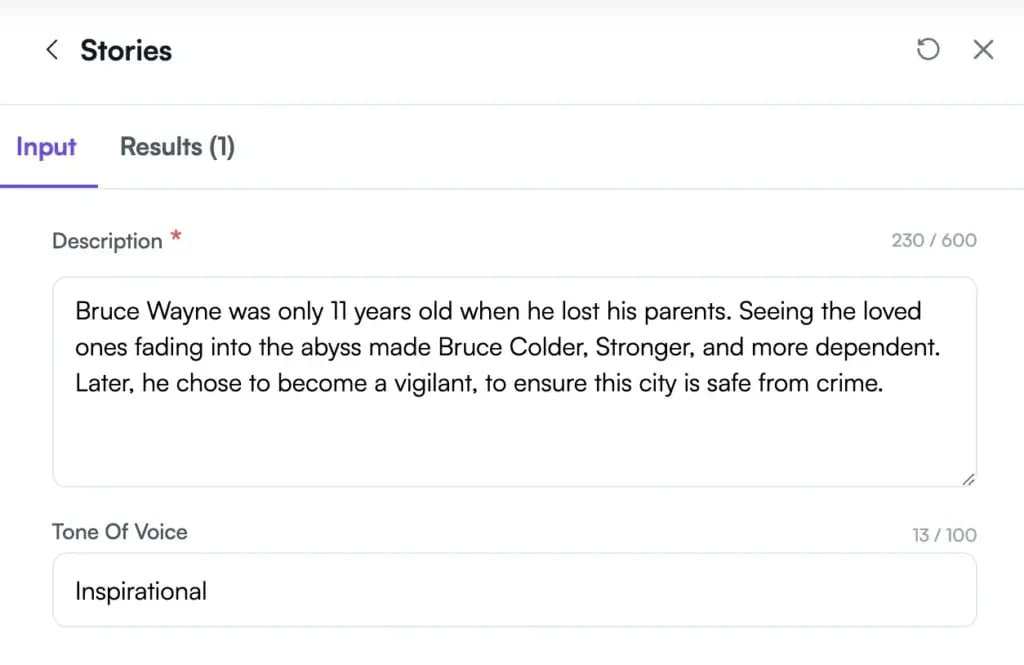
Task: Click the 230 / 600 character counter
Action: [934, 241]
